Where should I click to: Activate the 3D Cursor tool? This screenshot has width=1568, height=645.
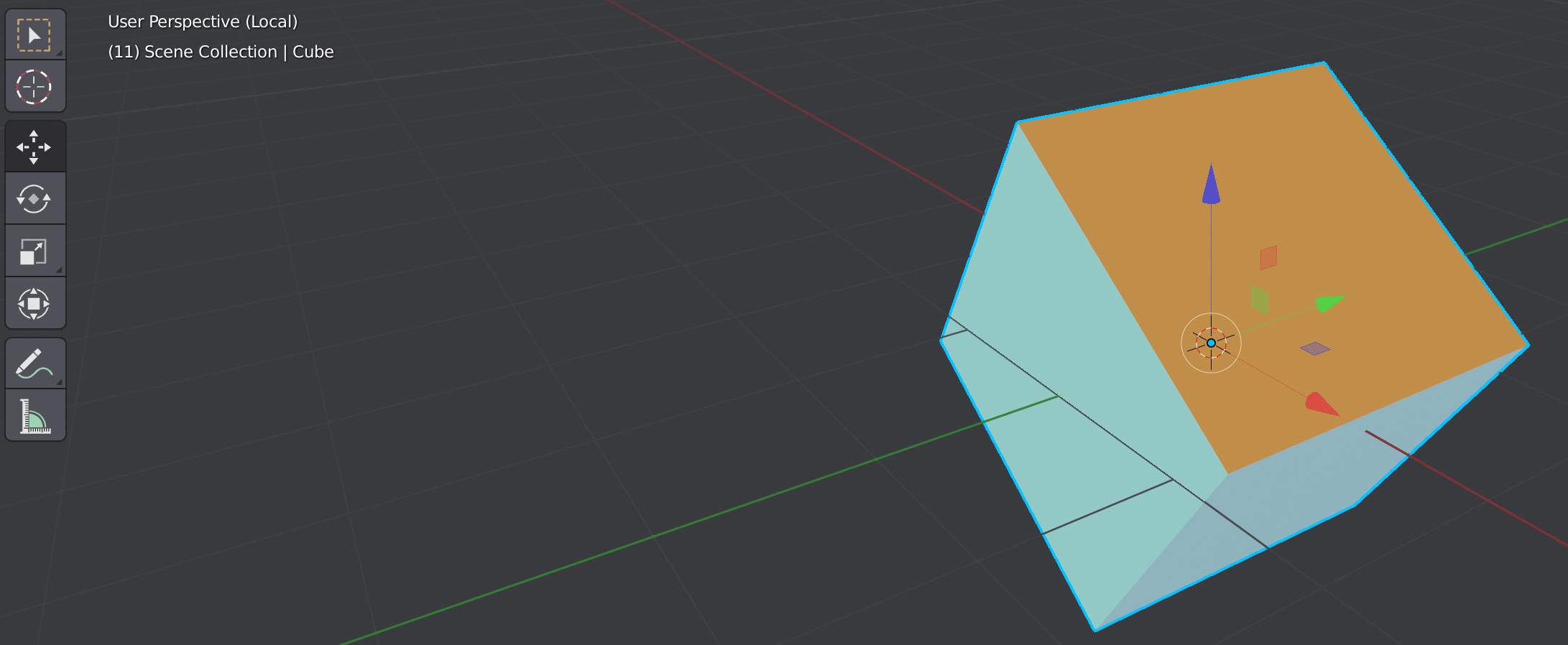point(34,86)
